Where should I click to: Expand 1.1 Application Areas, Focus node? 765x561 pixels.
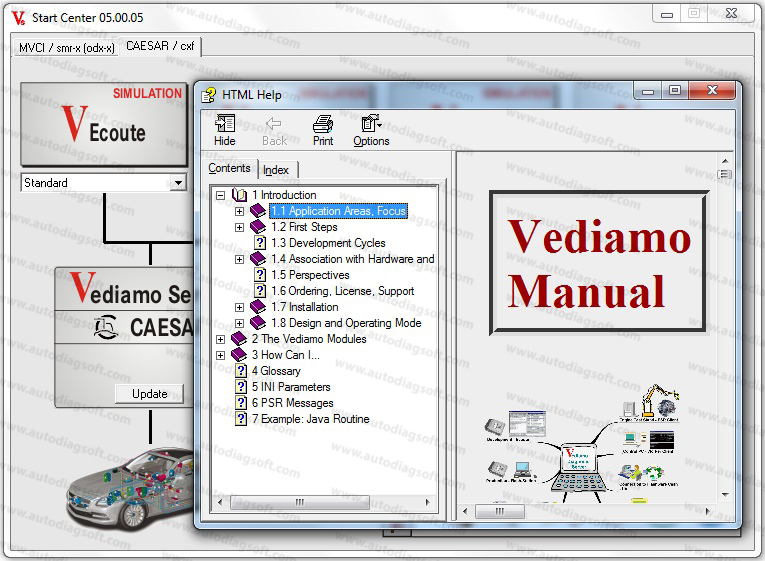point(240,212)
